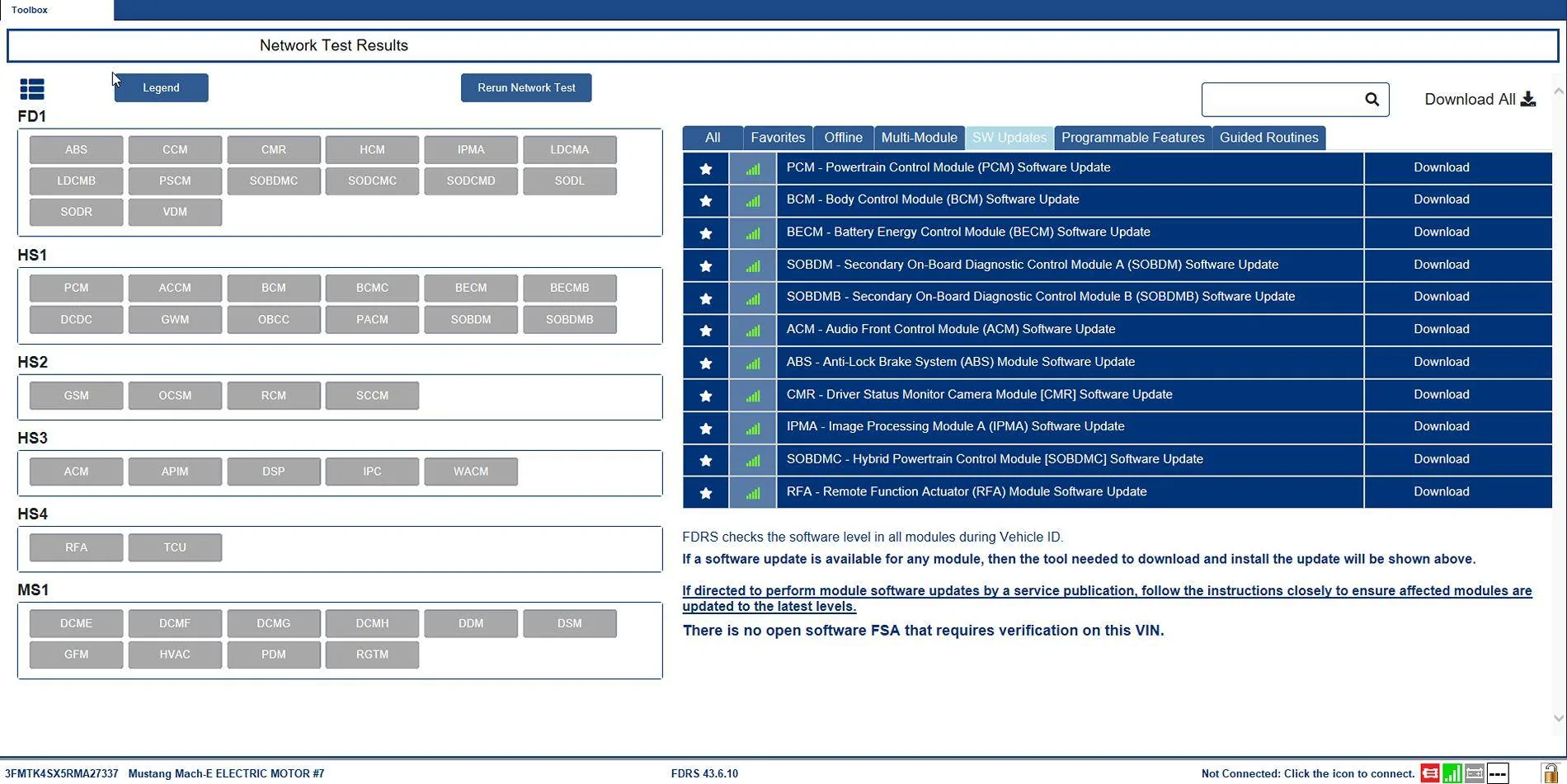The width and height of the screenshot is (1567, 784).
Task: Click signal bars icon for BCM update
Action: 753,200
